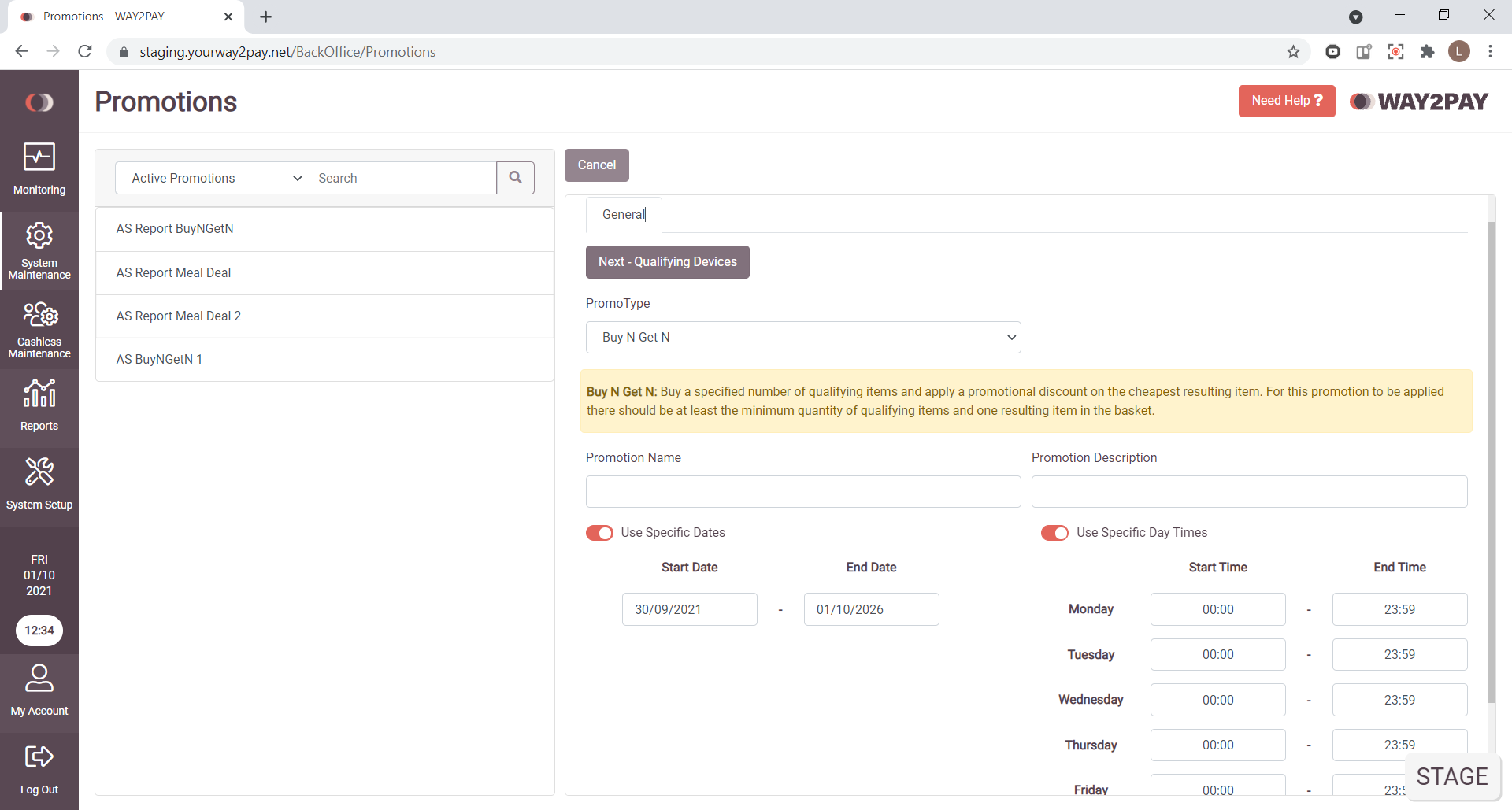Click Wednesday start time field
The width and height of the screenshot is (1512, 810).
(1218, 700)
